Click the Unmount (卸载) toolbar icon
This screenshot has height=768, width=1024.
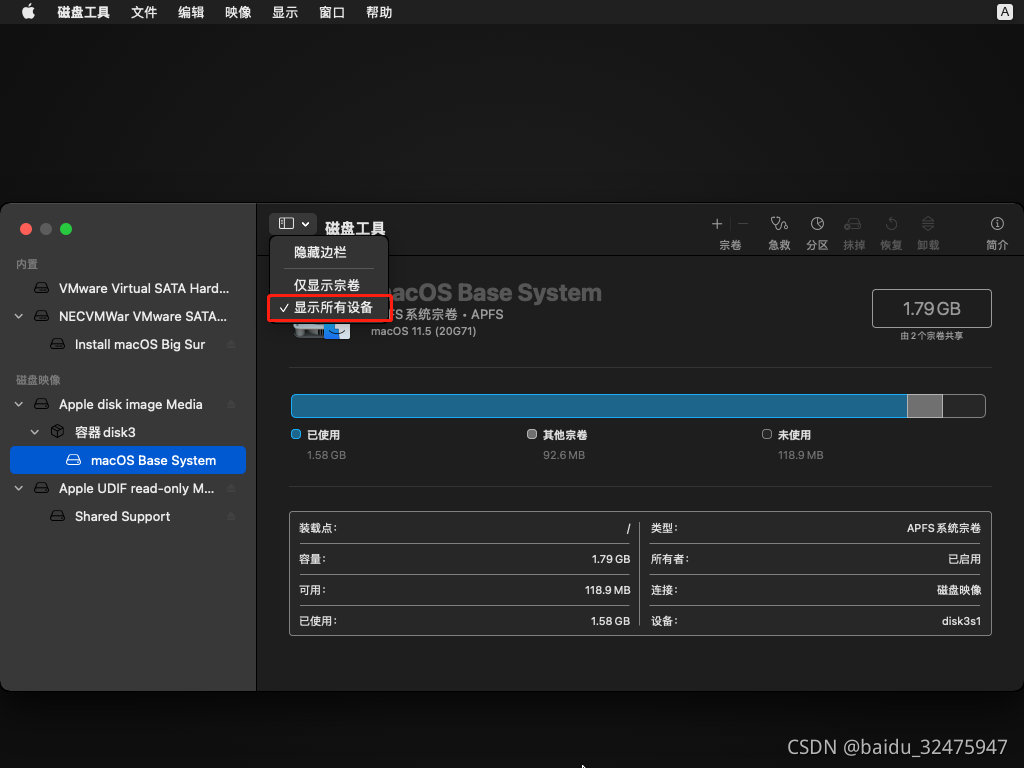(928, 224)
